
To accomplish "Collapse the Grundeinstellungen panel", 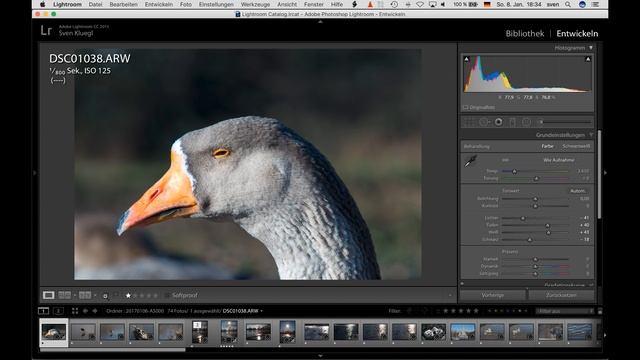I will pos(591,135).
